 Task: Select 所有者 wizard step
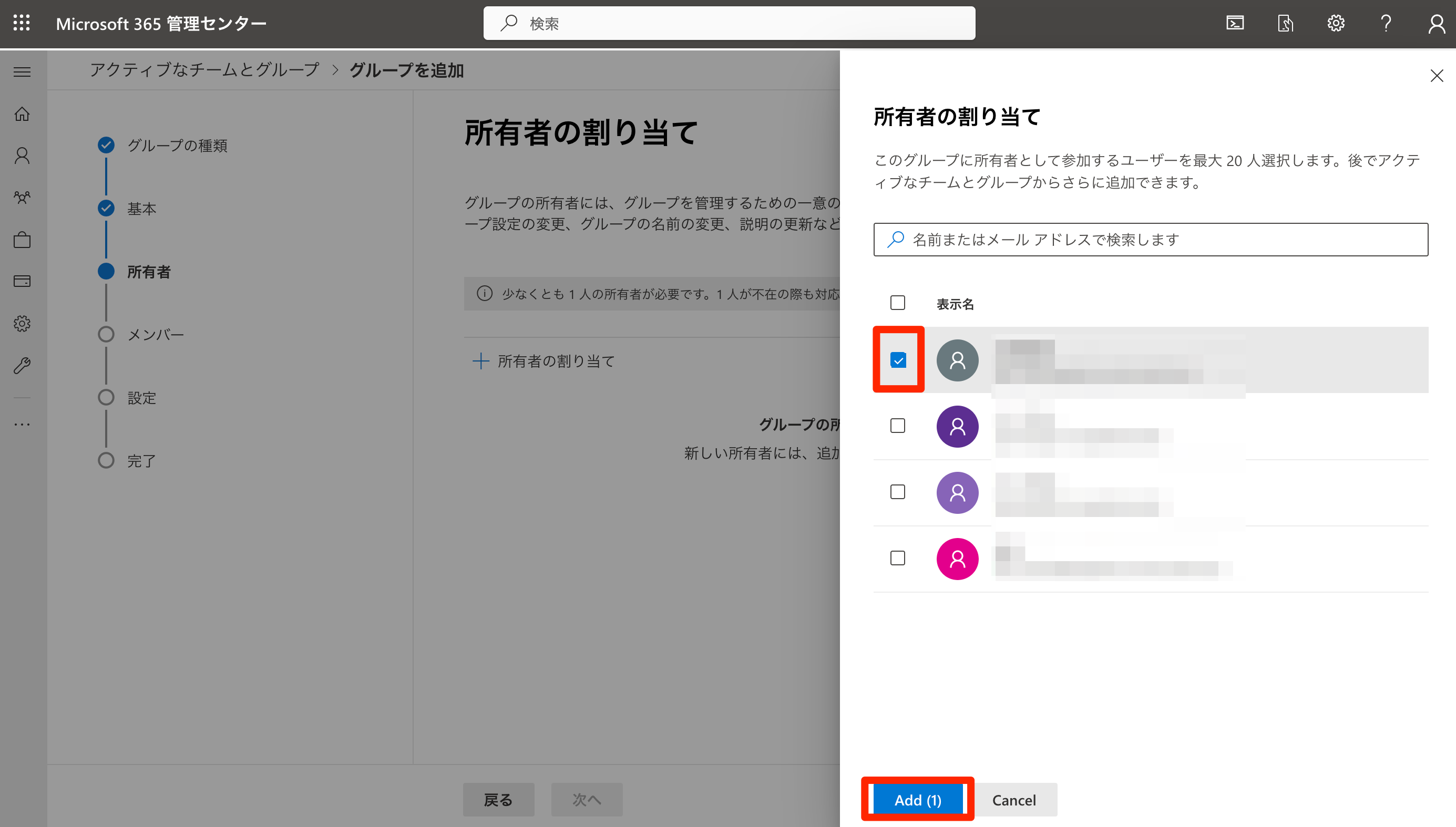click(x=135, y=272)
